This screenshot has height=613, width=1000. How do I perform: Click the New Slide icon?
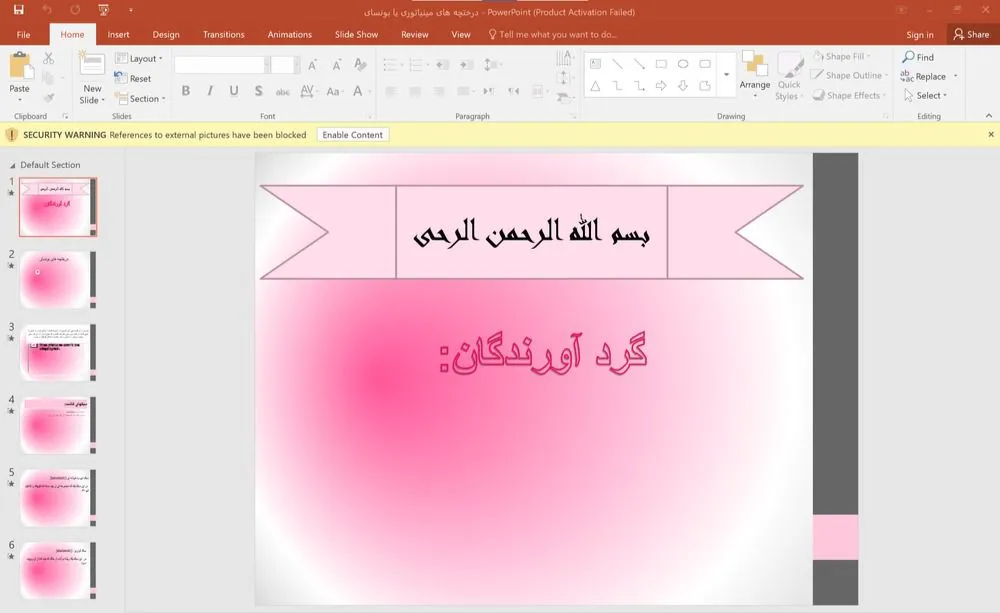(92, 65)
